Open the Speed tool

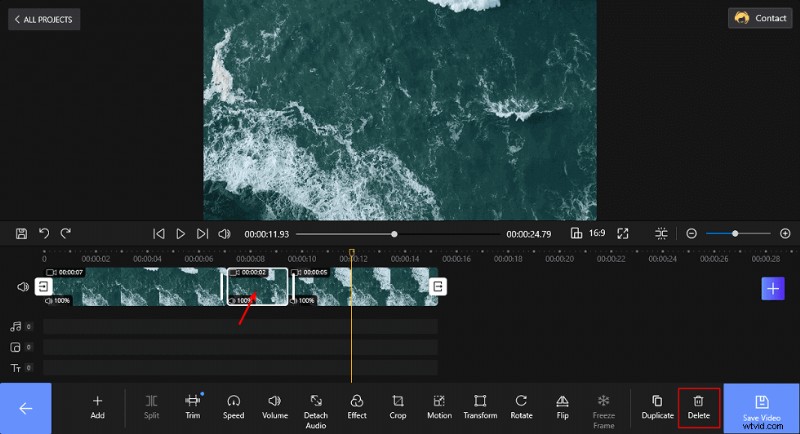pos(234,407)
